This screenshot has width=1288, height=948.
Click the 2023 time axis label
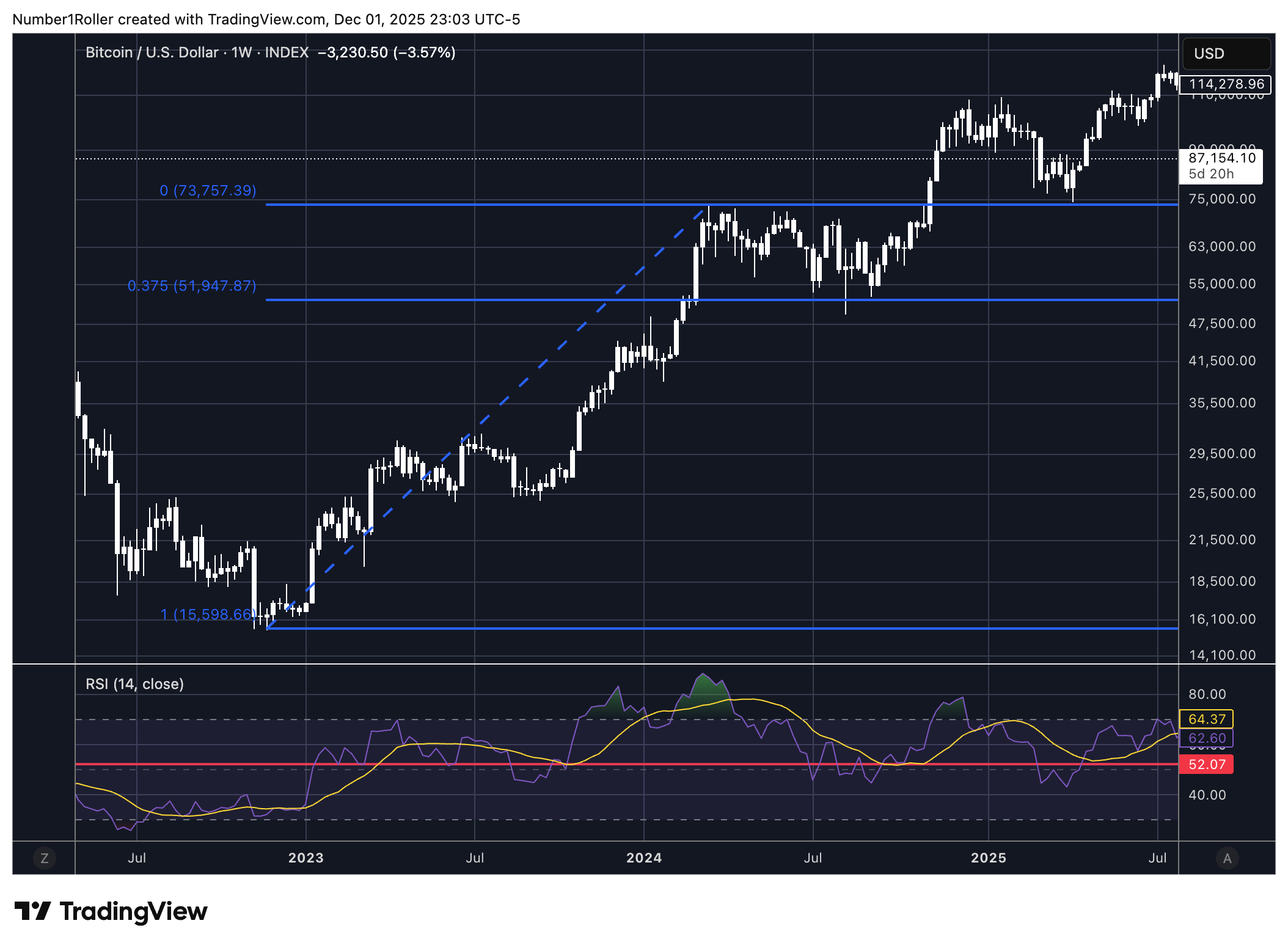[x=306, y=858]
